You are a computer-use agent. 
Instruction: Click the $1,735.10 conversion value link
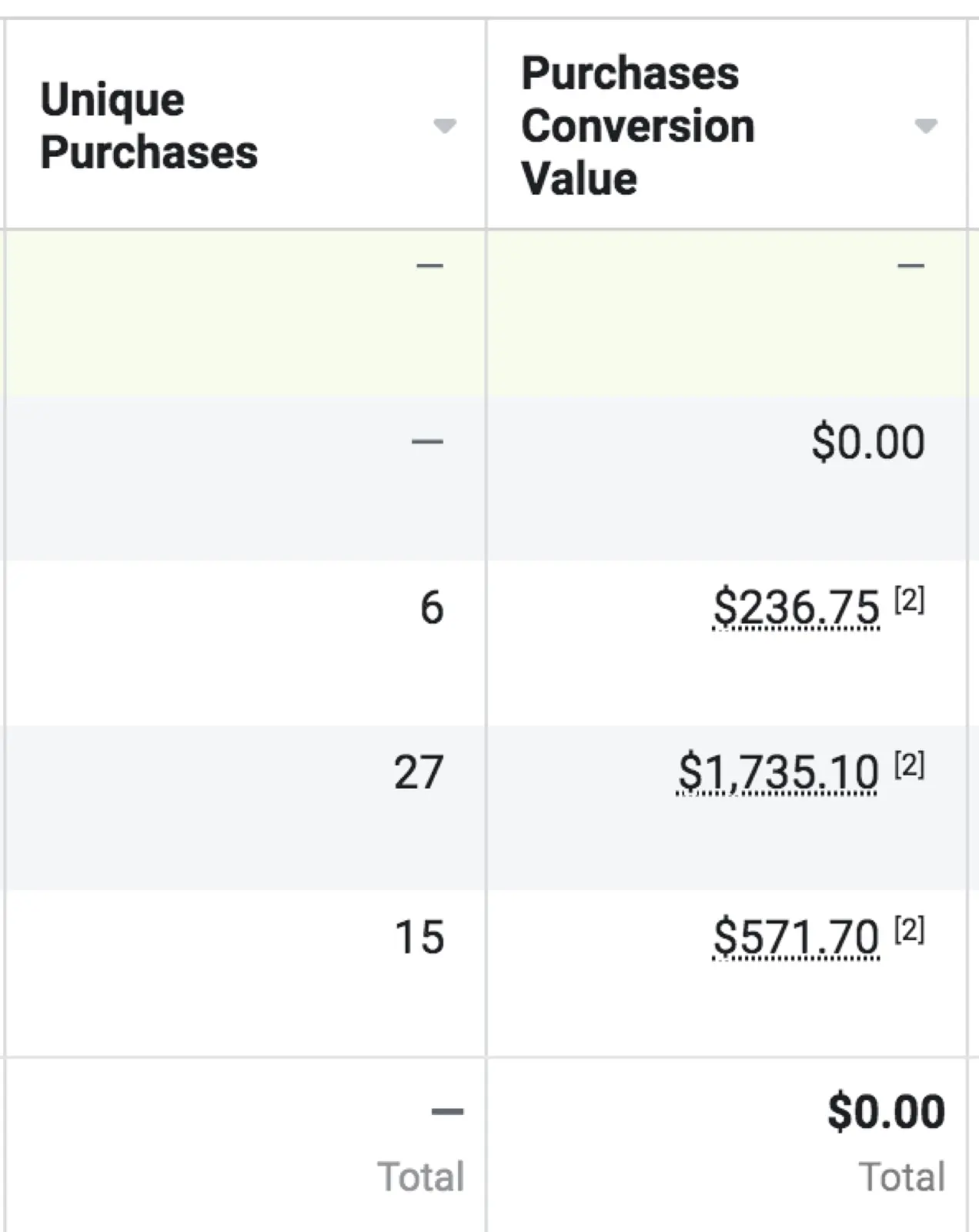(x=777, y=772)
